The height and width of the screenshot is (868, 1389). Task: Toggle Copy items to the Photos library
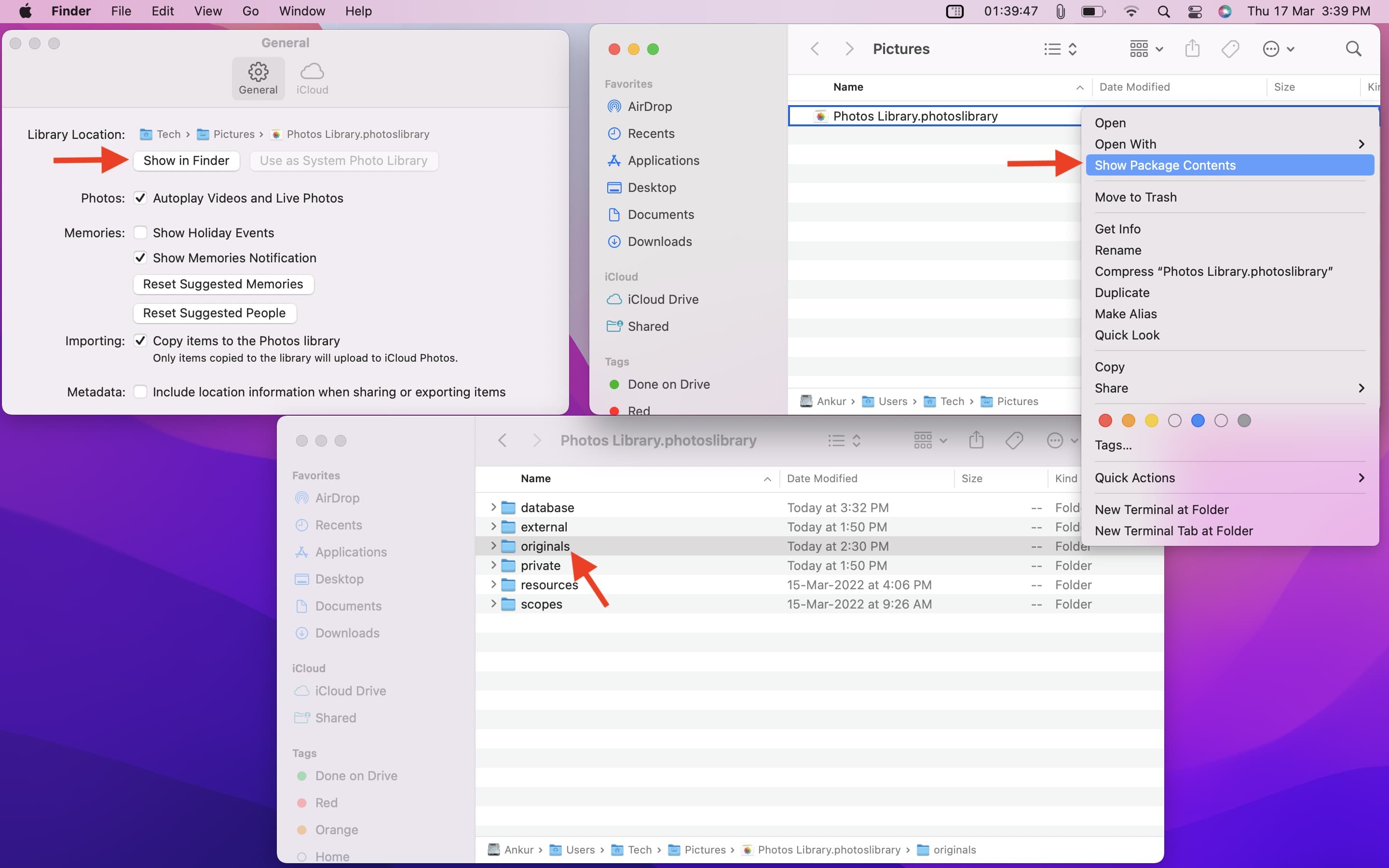tap(140, 340)
